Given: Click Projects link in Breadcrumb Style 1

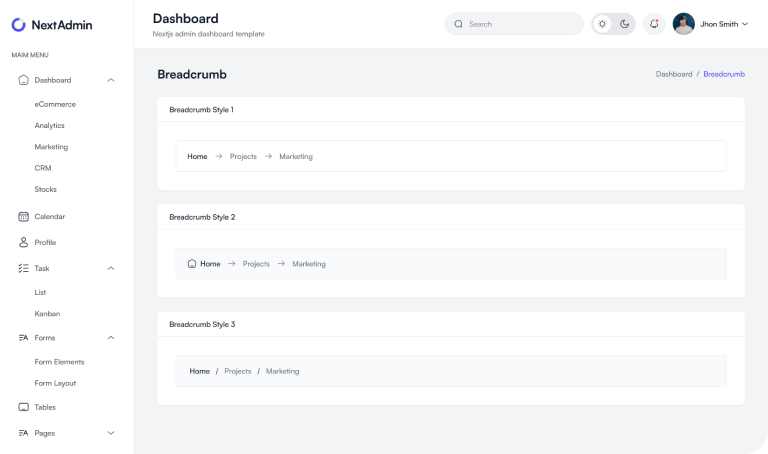Looking at the screenshot, I should click(243, 156).
